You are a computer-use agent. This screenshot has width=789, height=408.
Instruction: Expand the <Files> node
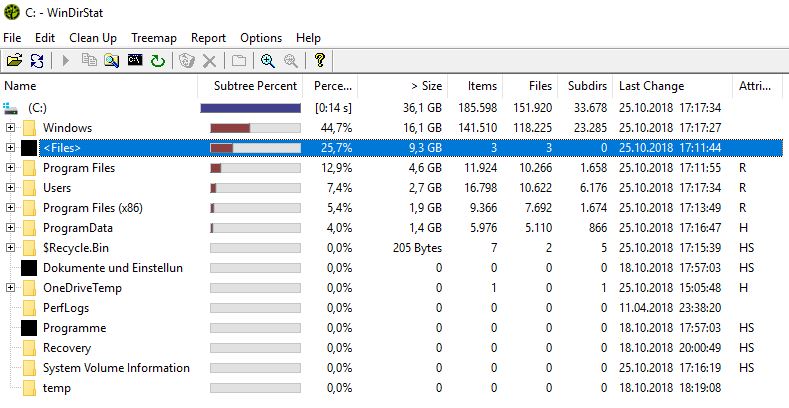click(11, 148)
